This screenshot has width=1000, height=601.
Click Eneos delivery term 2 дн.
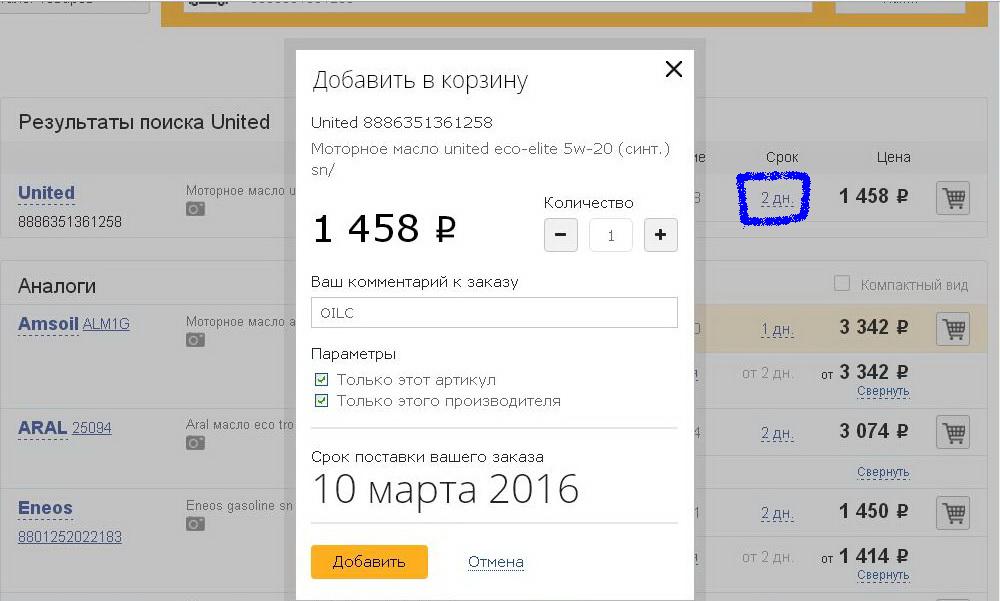(x=777, y=514)
